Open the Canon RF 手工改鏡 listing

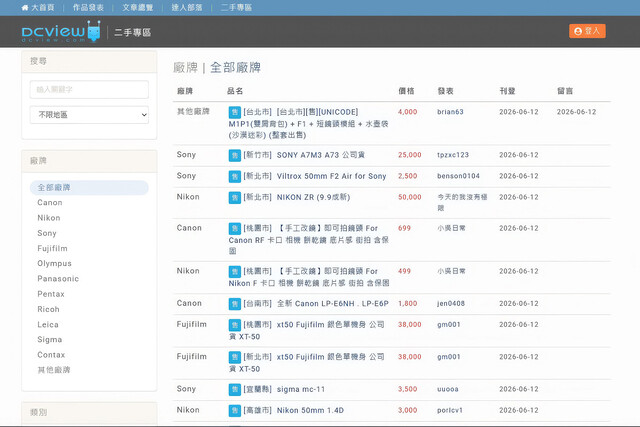coord(308,240)
